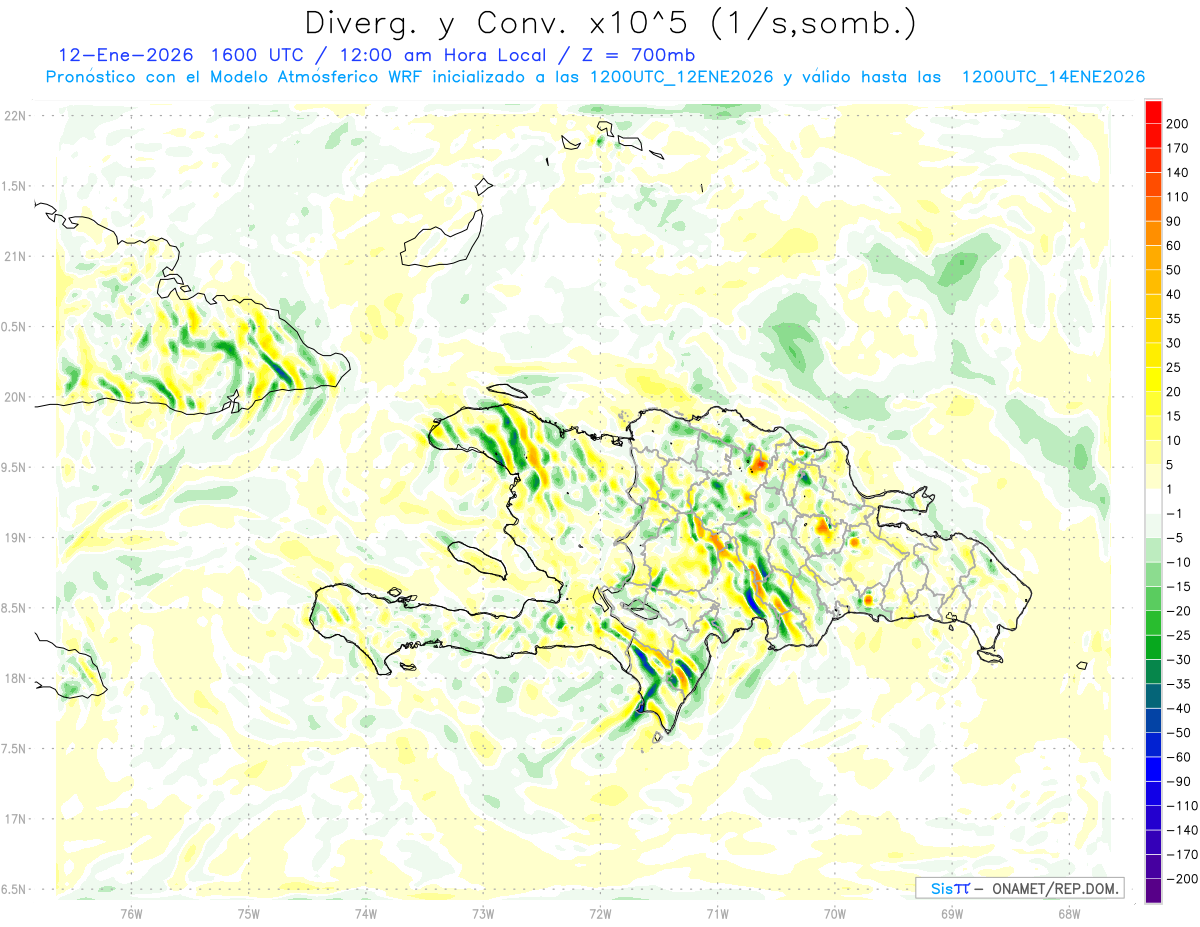Click the "21N" latitude label
Image resolution: width=1200 pixels, height=927 pixels.
click(15, 256)
